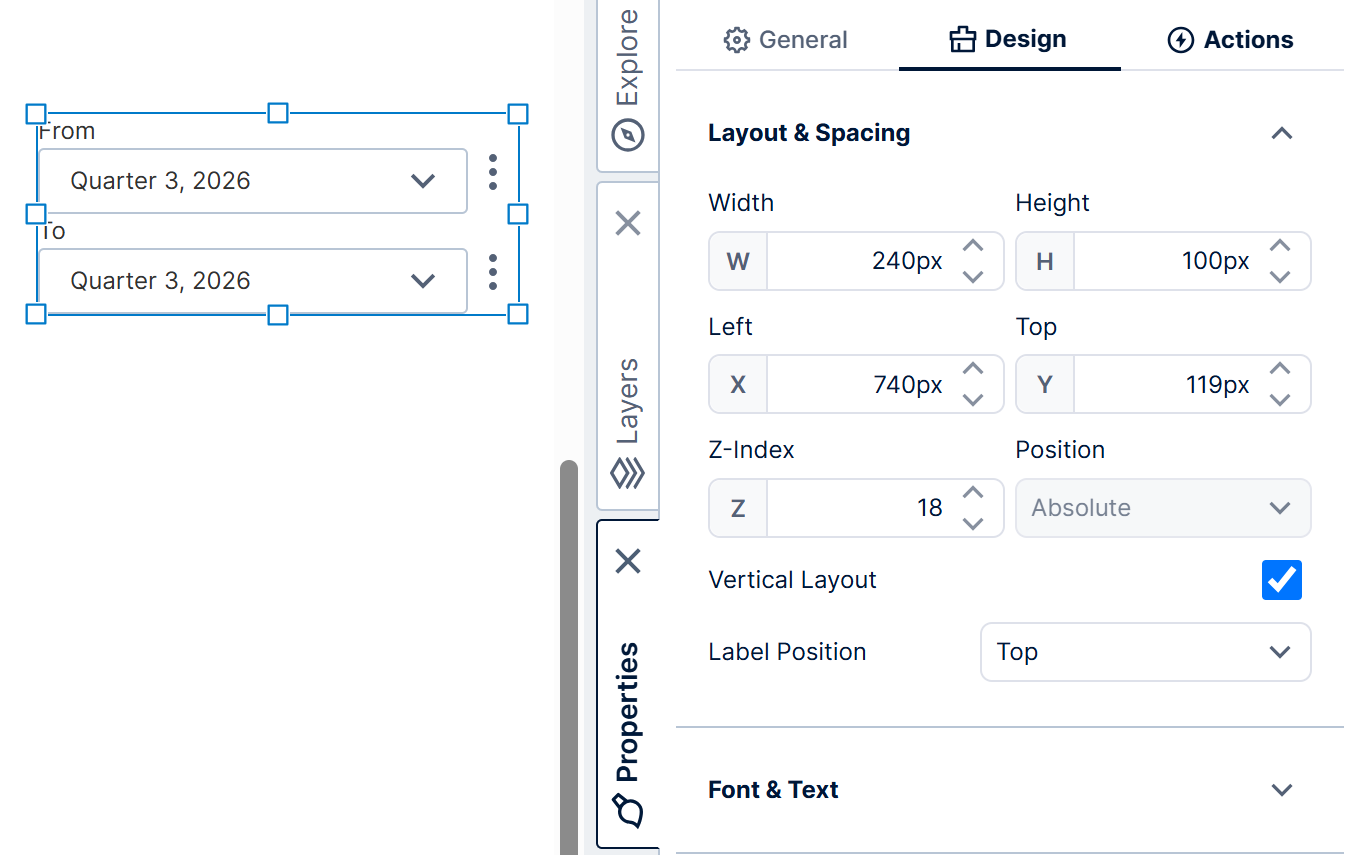Viewport: 1354px width, 855px height.
Task: Open the From quarter dropdown
Action: (253, 181)
